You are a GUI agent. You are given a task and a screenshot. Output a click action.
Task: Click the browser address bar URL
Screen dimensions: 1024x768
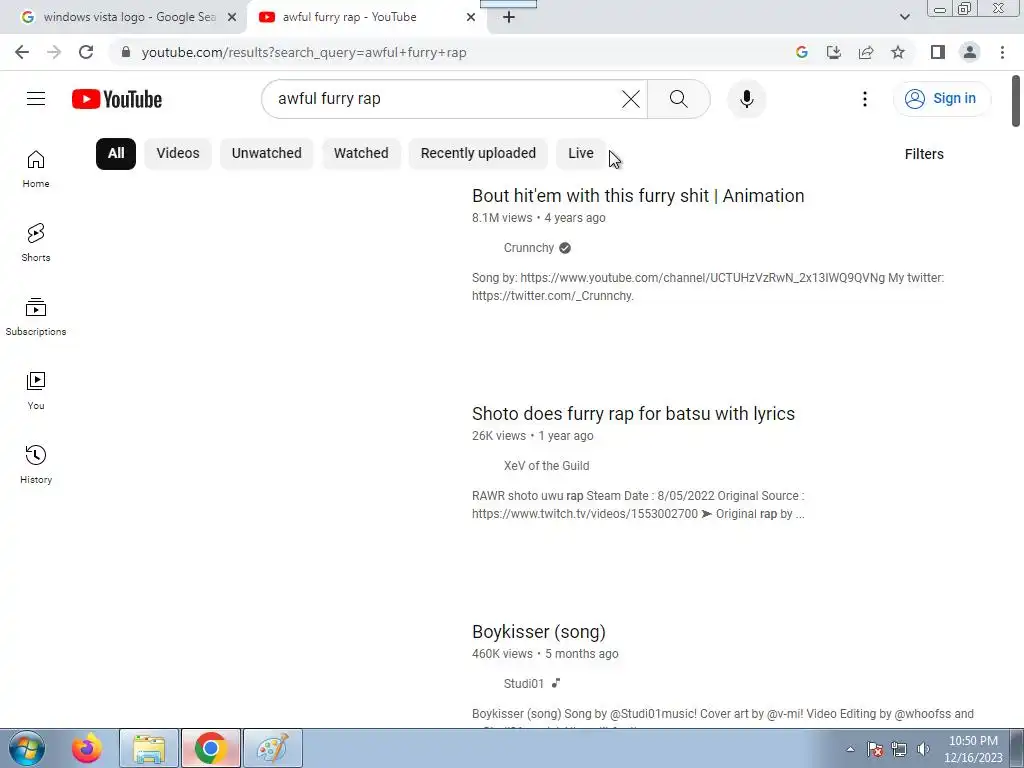[x=304, y=52]
